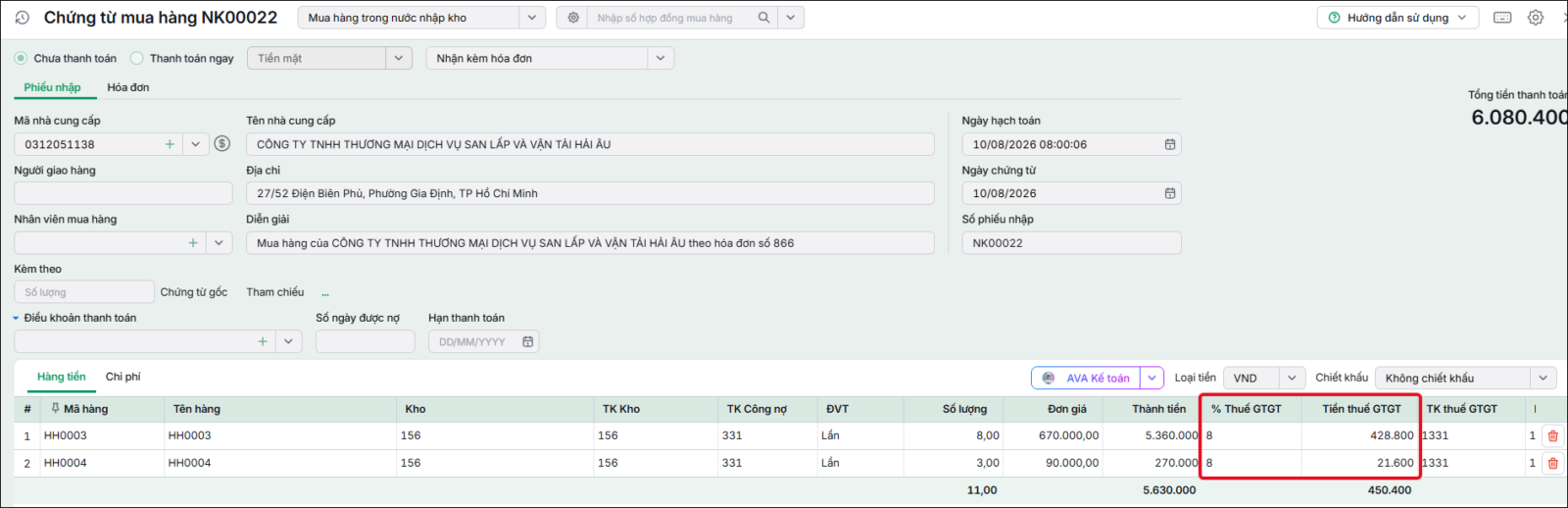Click plus icon for Điều khoản thanh toán
1568x508 pixels.
(263, 341)
